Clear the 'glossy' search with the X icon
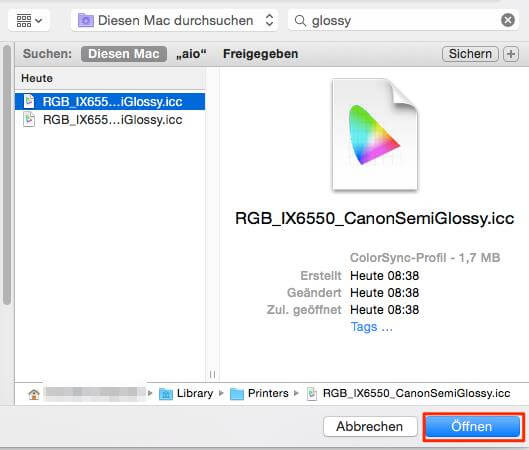529x450 pixels. 508,20
